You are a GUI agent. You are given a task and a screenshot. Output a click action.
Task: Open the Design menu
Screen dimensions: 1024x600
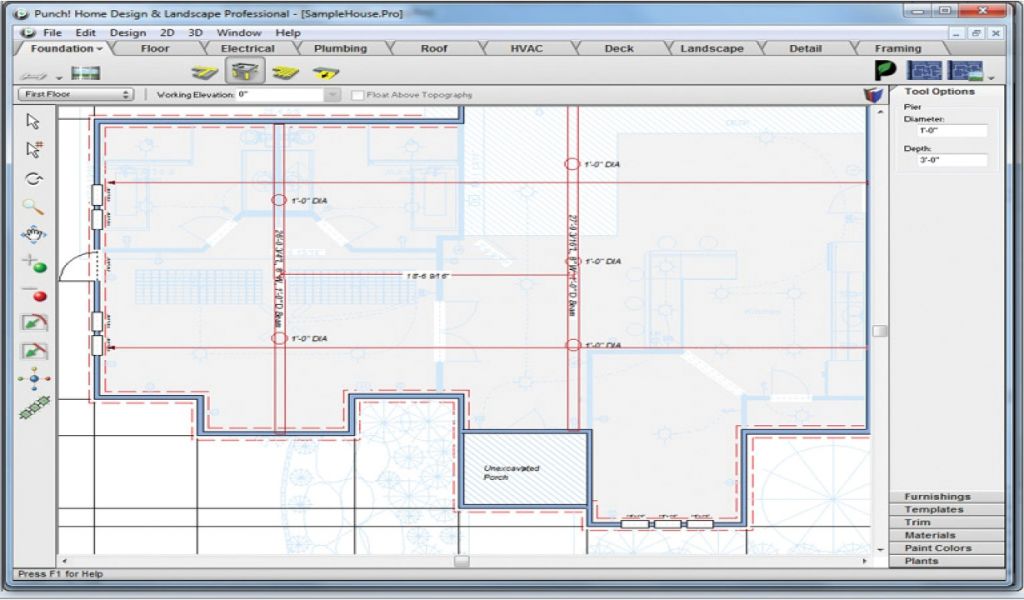click(127, 33)
